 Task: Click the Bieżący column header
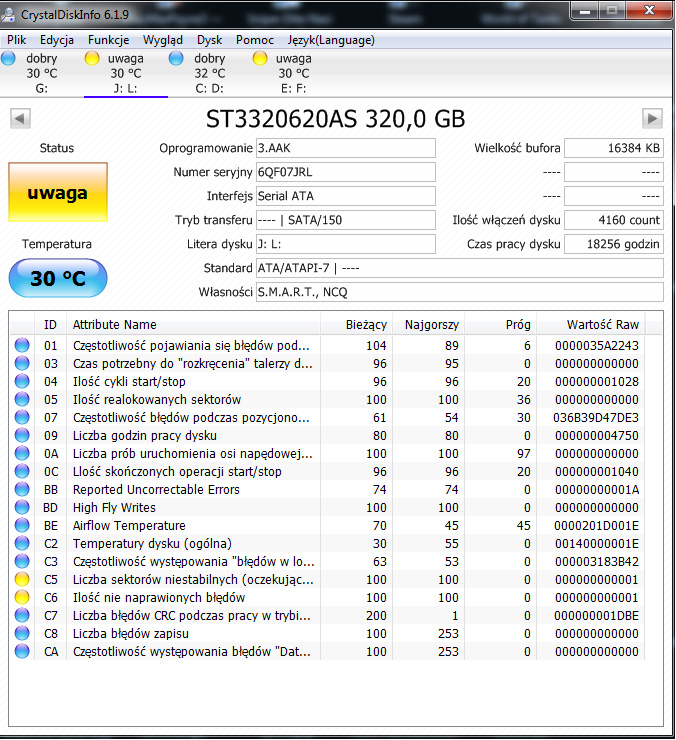(357, 325)
